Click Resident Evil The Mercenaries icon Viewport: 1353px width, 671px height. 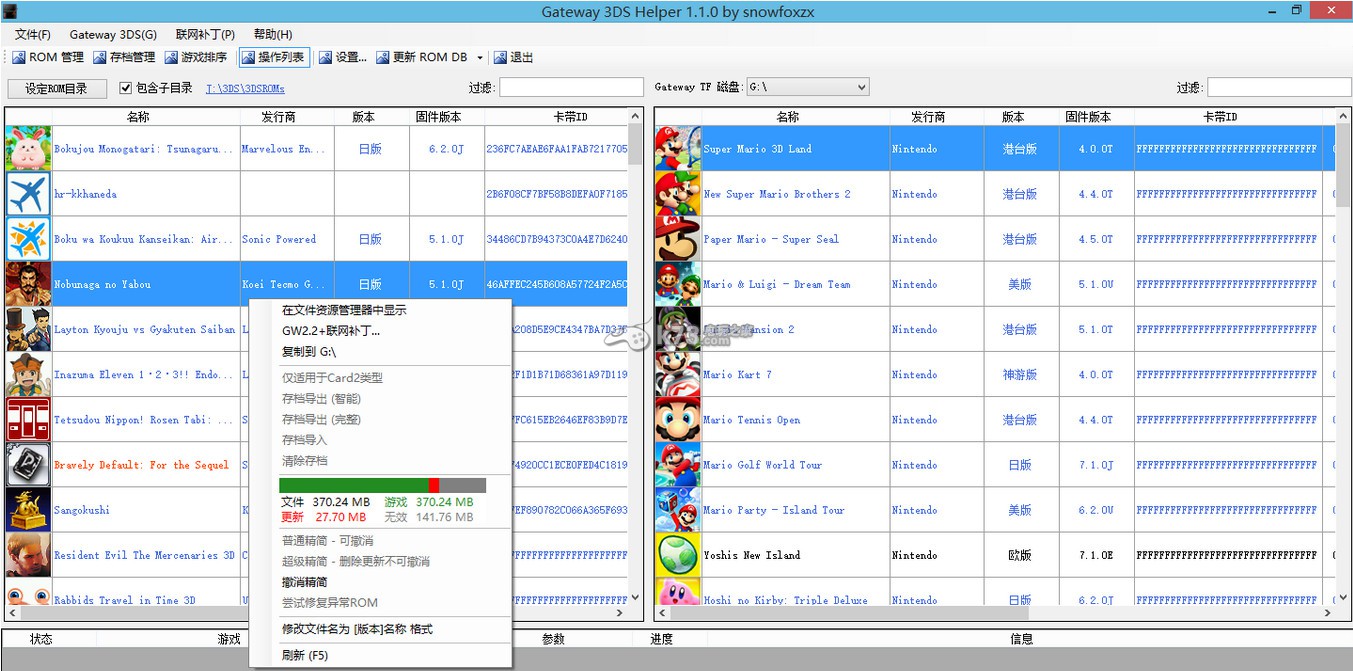pos(28,555)
